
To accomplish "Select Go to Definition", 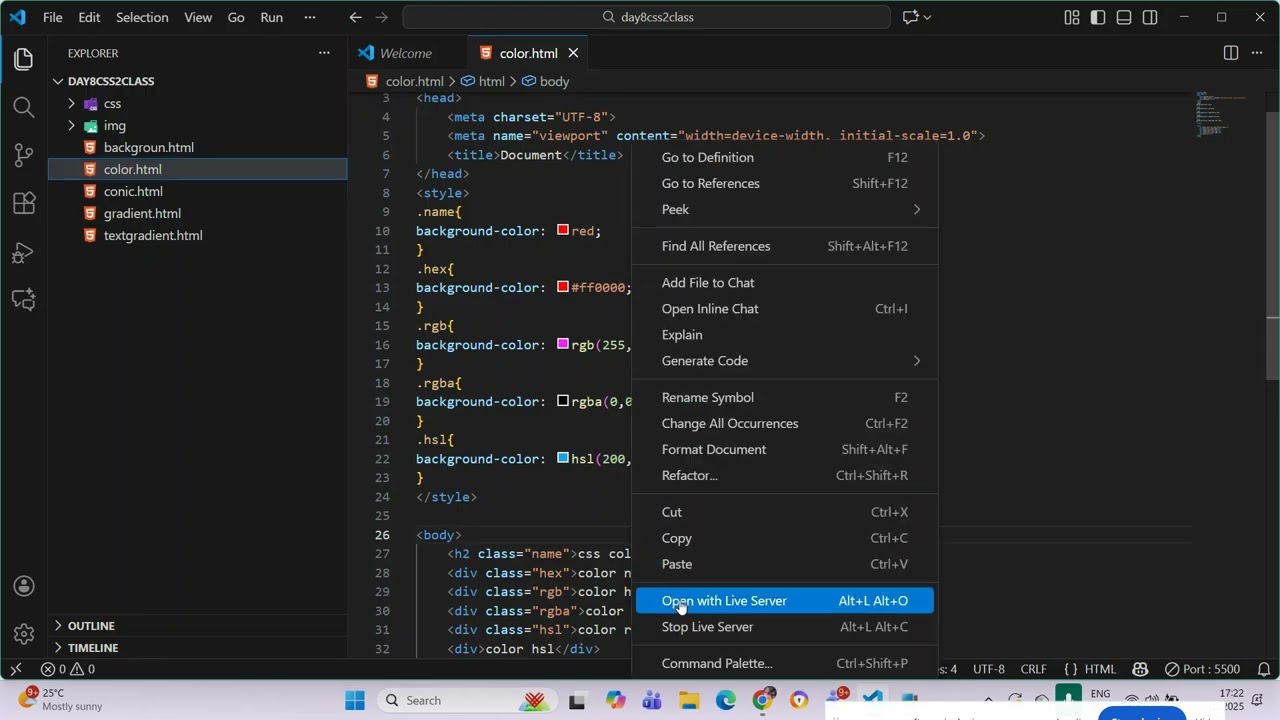I will [x=785, y=157].
